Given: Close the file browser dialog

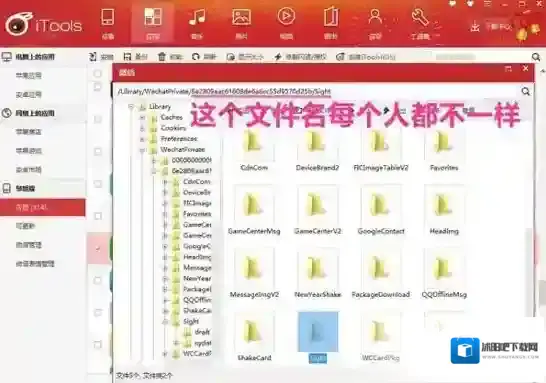Looking at the screenshot, I should 525,69.
